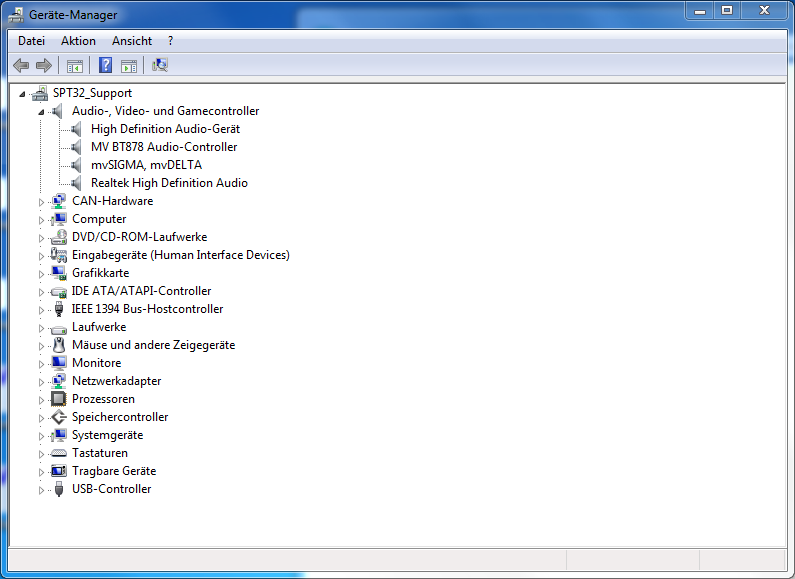
Task: Click the Realtek High Definition Audio speaker icon
Action: (78, 183)
